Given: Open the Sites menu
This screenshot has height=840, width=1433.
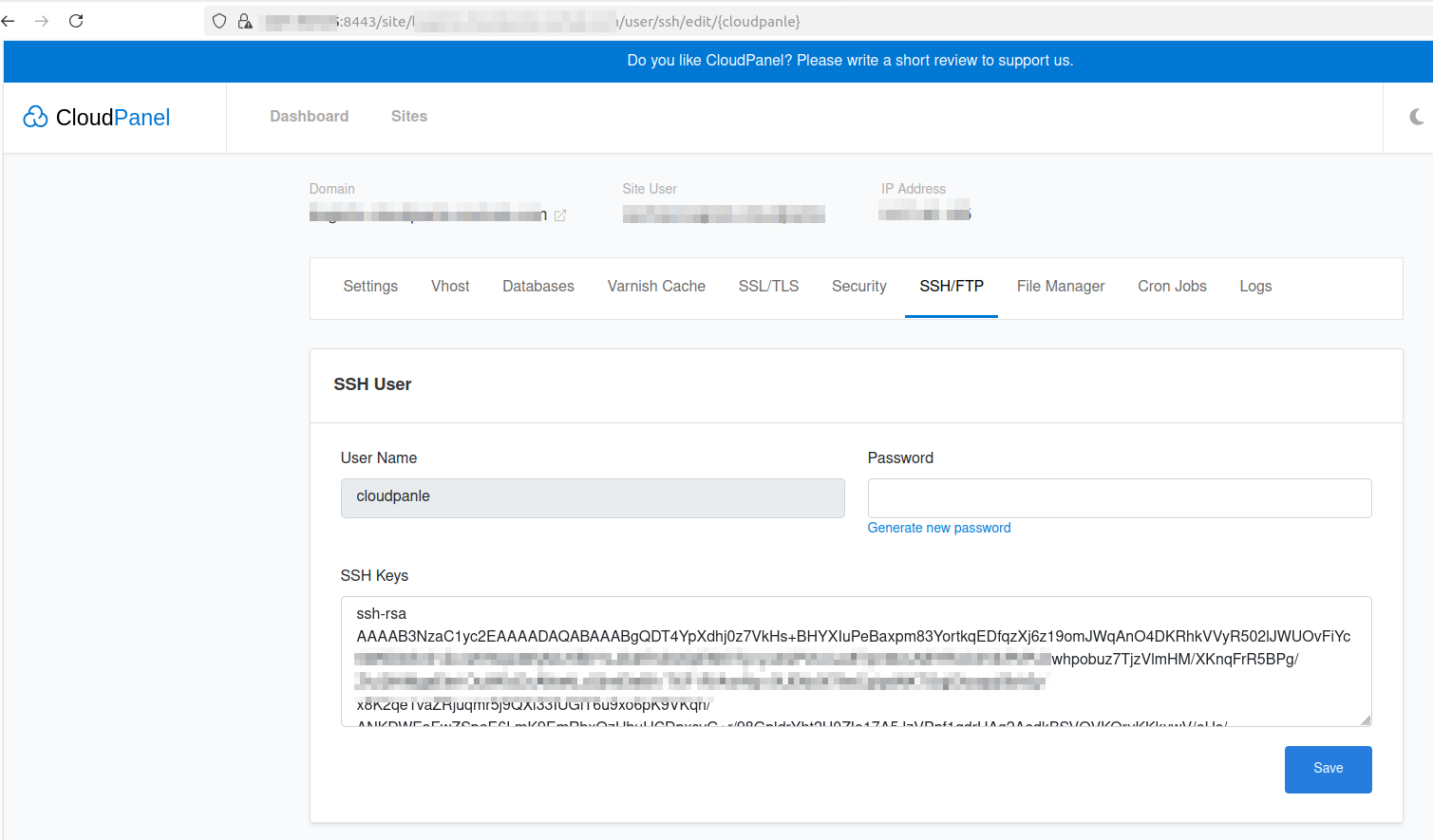Looking at the screenshot, I should [409, 116].
